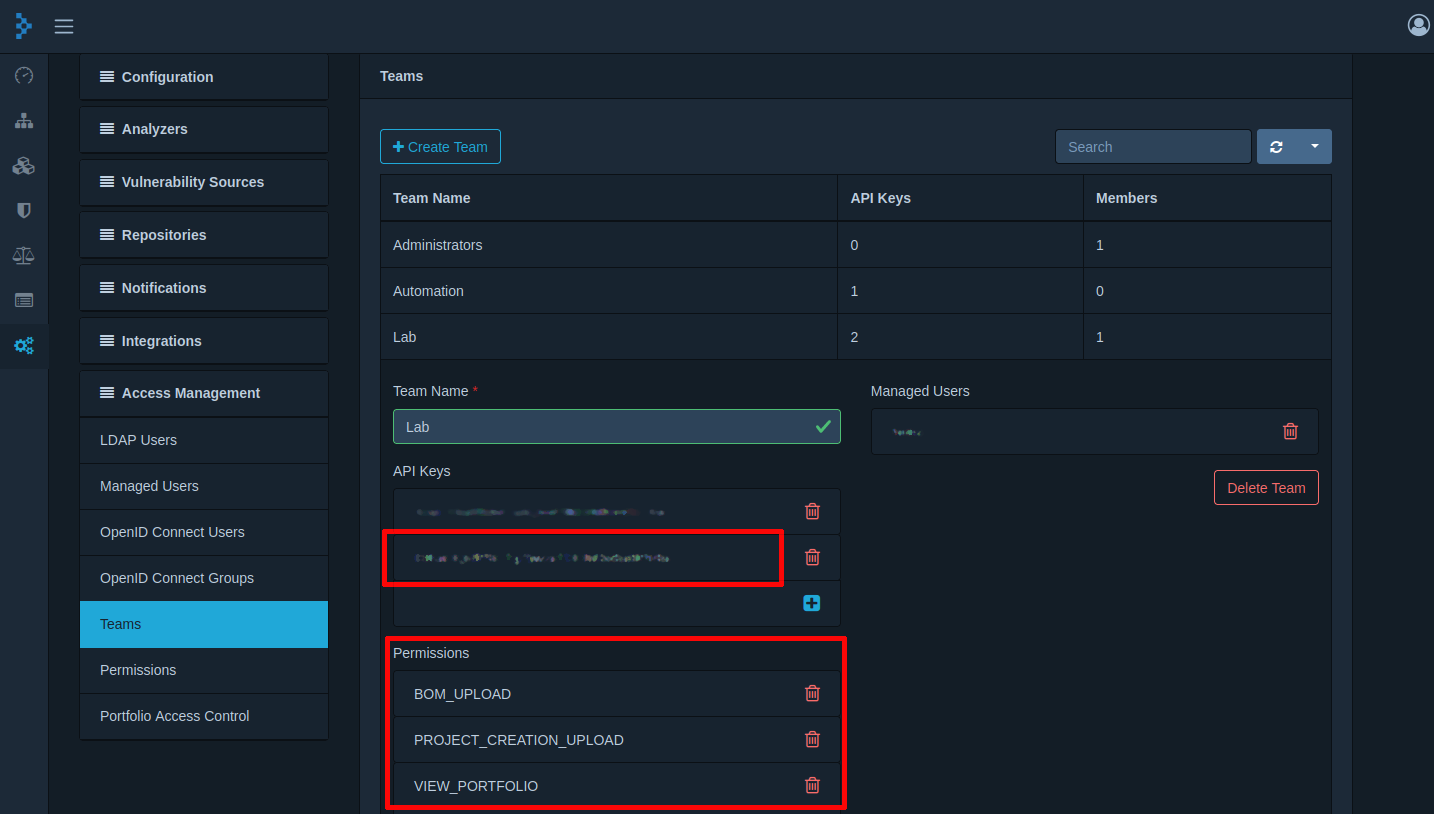This screenshot has height=814, width=1434.
Task: Open the Dashboard via the speedometer icon
Action: click(x=23, y=75)
